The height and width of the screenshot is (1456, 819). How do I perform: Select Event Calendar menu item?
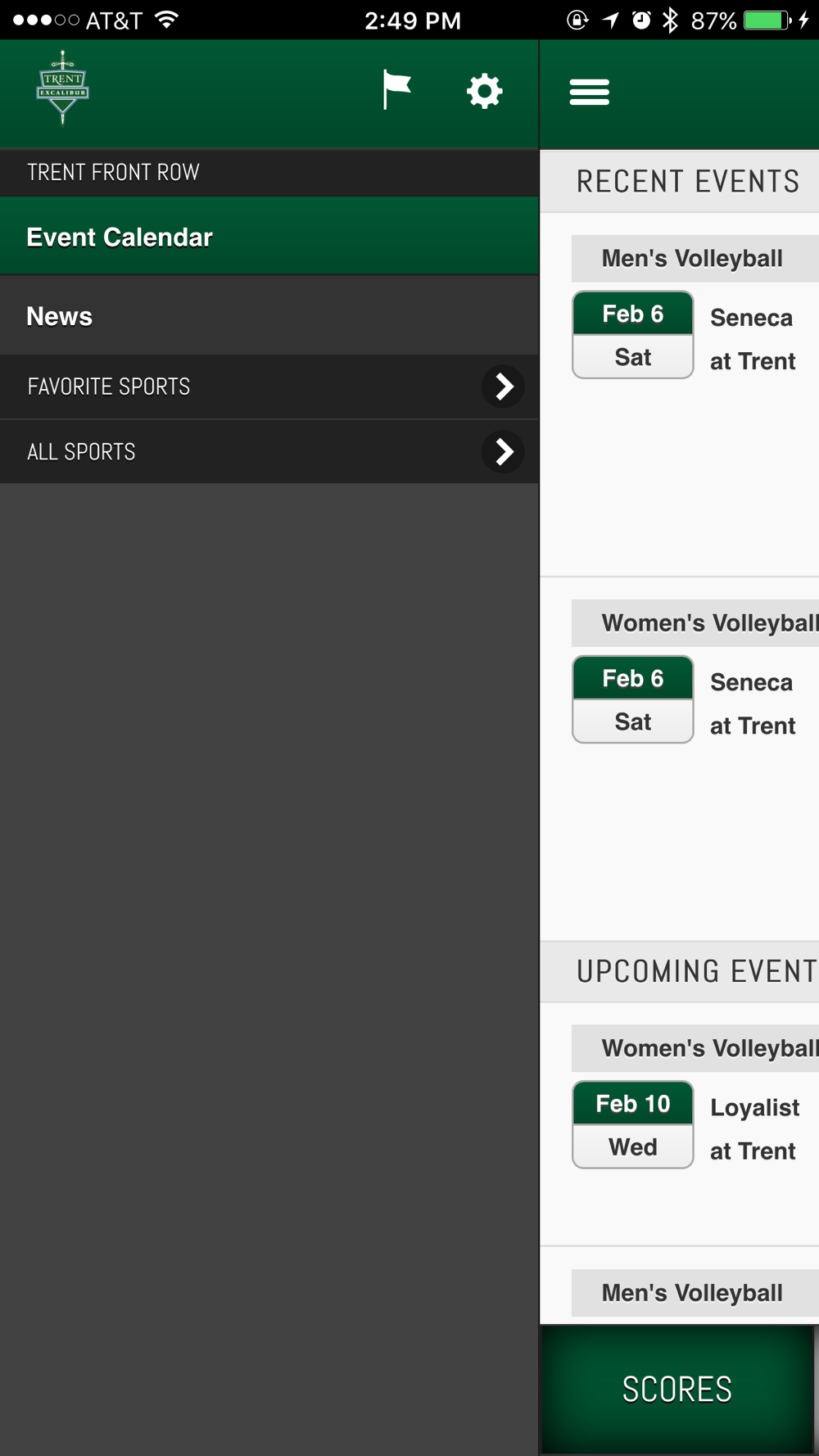[269, 237]
